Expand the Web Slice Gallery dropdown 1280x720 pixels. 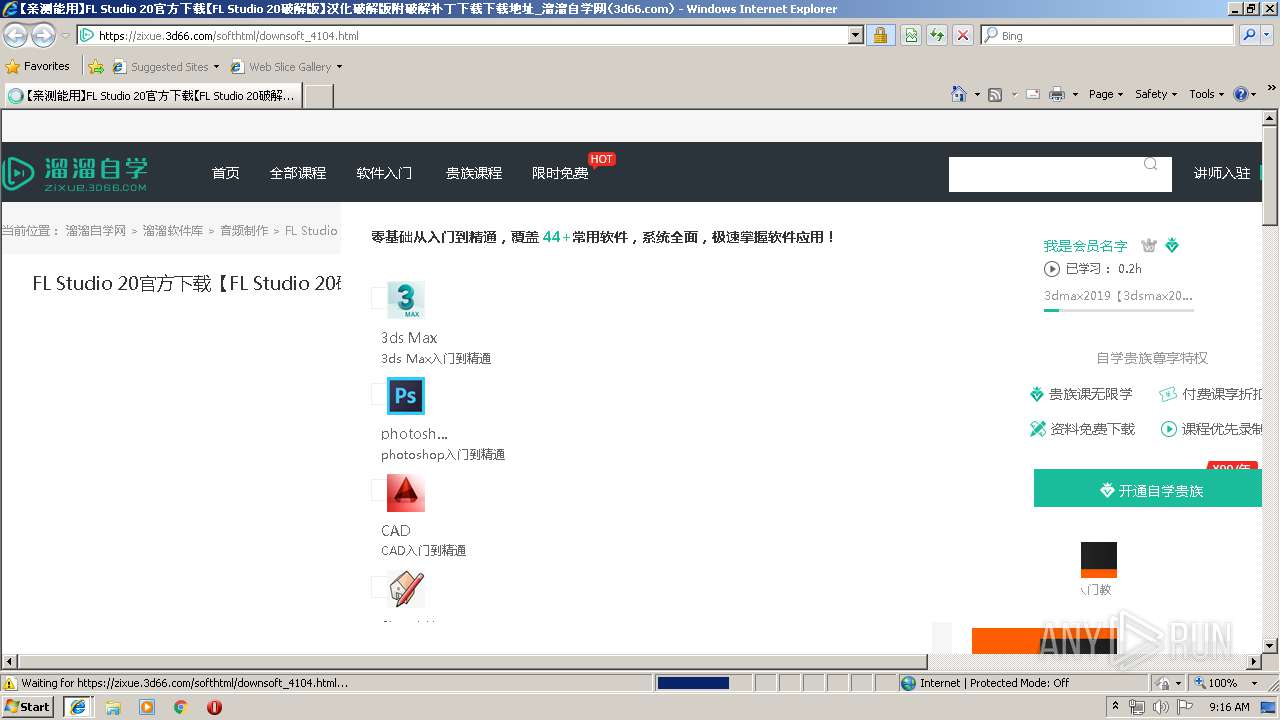click(x=339, y=67)
